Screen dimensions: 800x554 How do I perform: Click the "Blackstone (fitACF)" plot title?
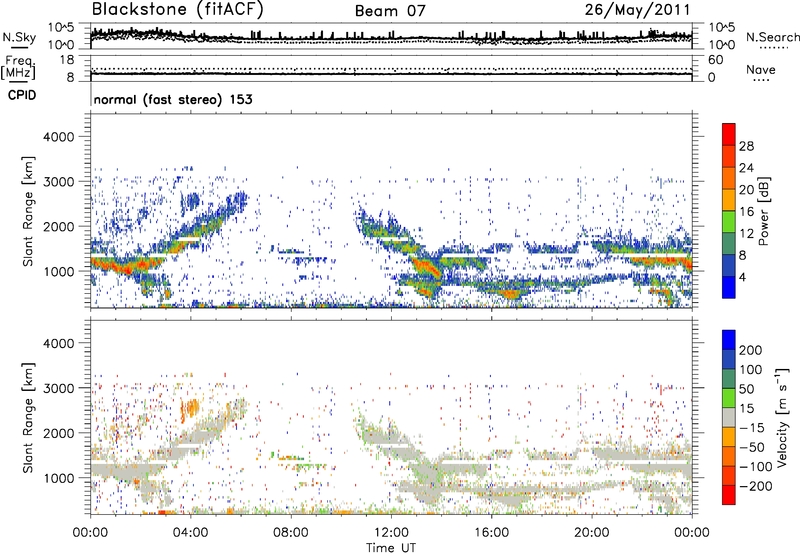pyautogui.click(x=178, y=10)
